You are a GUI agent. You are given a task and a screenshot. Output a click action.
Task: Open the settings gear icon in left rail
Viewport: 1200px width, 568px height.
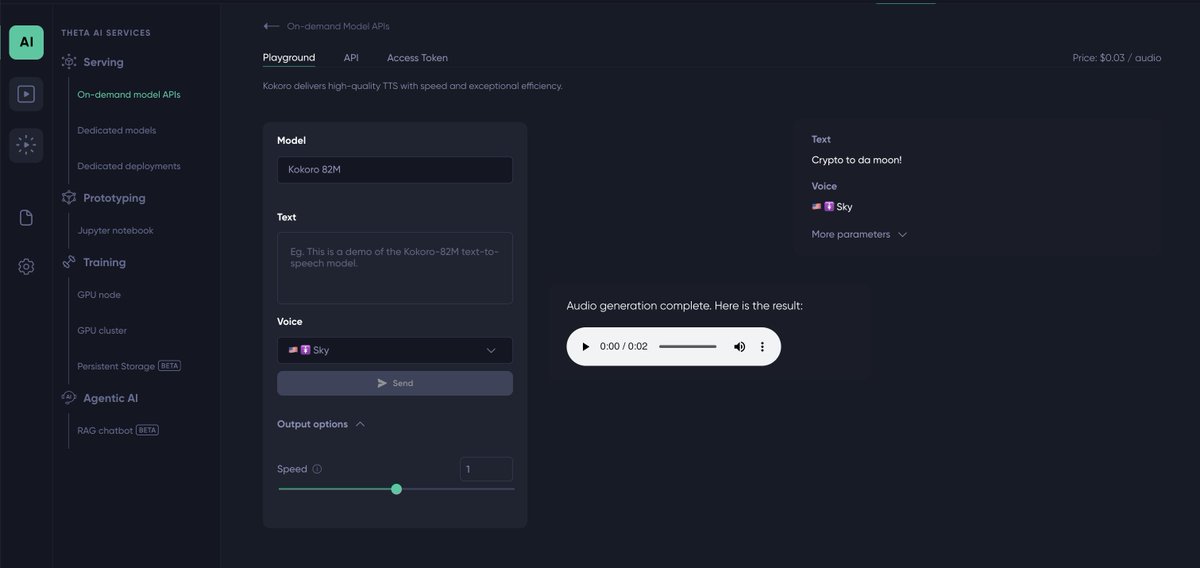click(26, 267)
